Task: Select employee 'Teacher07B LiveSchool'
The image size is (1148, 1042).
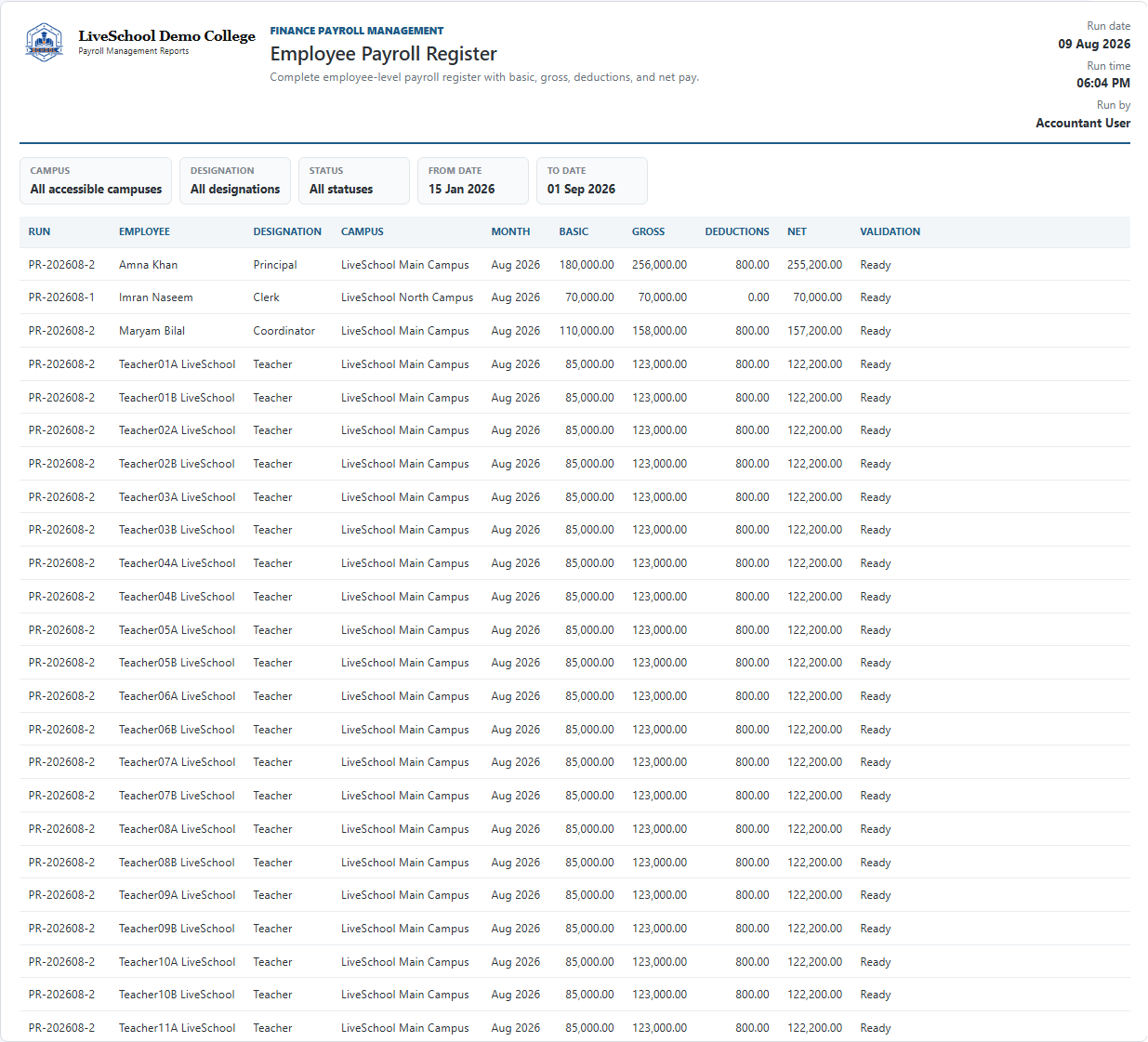Action: [x=177, y=796]
